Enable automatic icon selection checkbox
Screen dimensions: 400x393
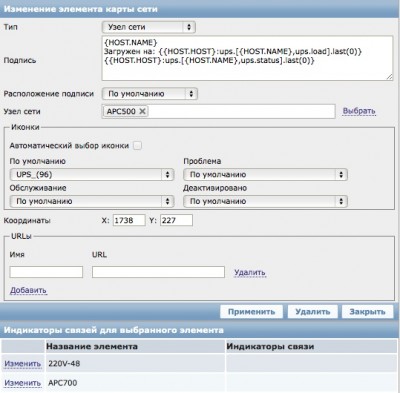(137, 145)
